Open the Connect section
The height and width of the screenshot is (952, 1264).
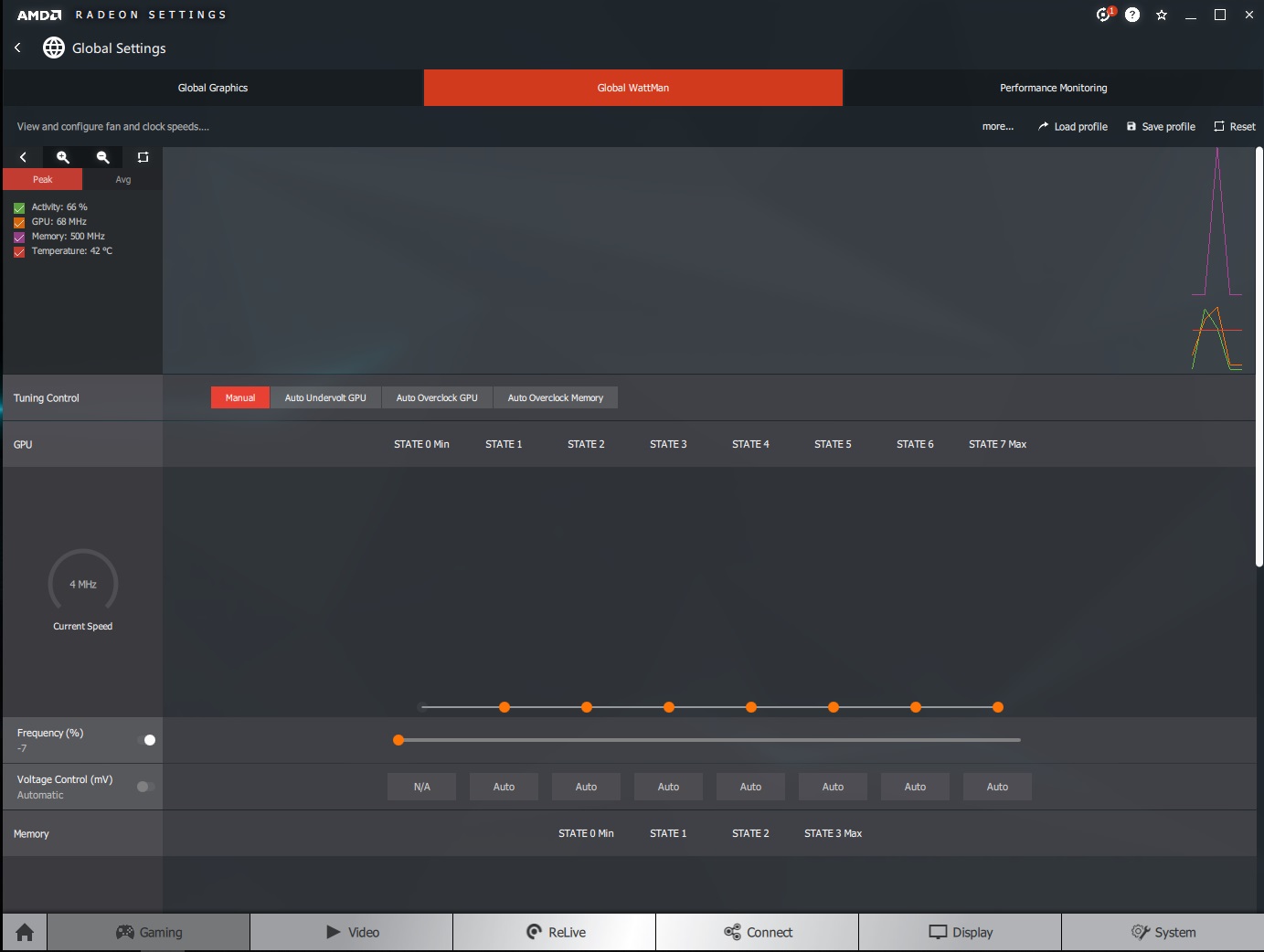758,932
